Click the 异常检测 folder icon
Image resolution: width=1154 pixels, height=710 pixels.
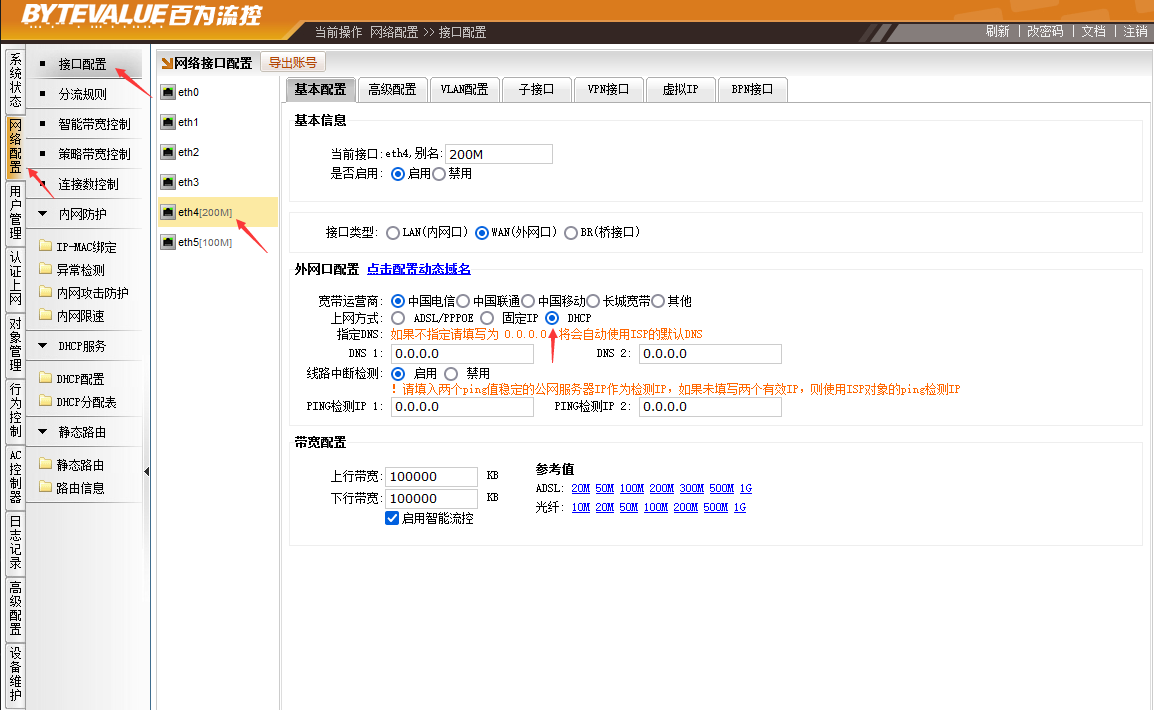45,270
